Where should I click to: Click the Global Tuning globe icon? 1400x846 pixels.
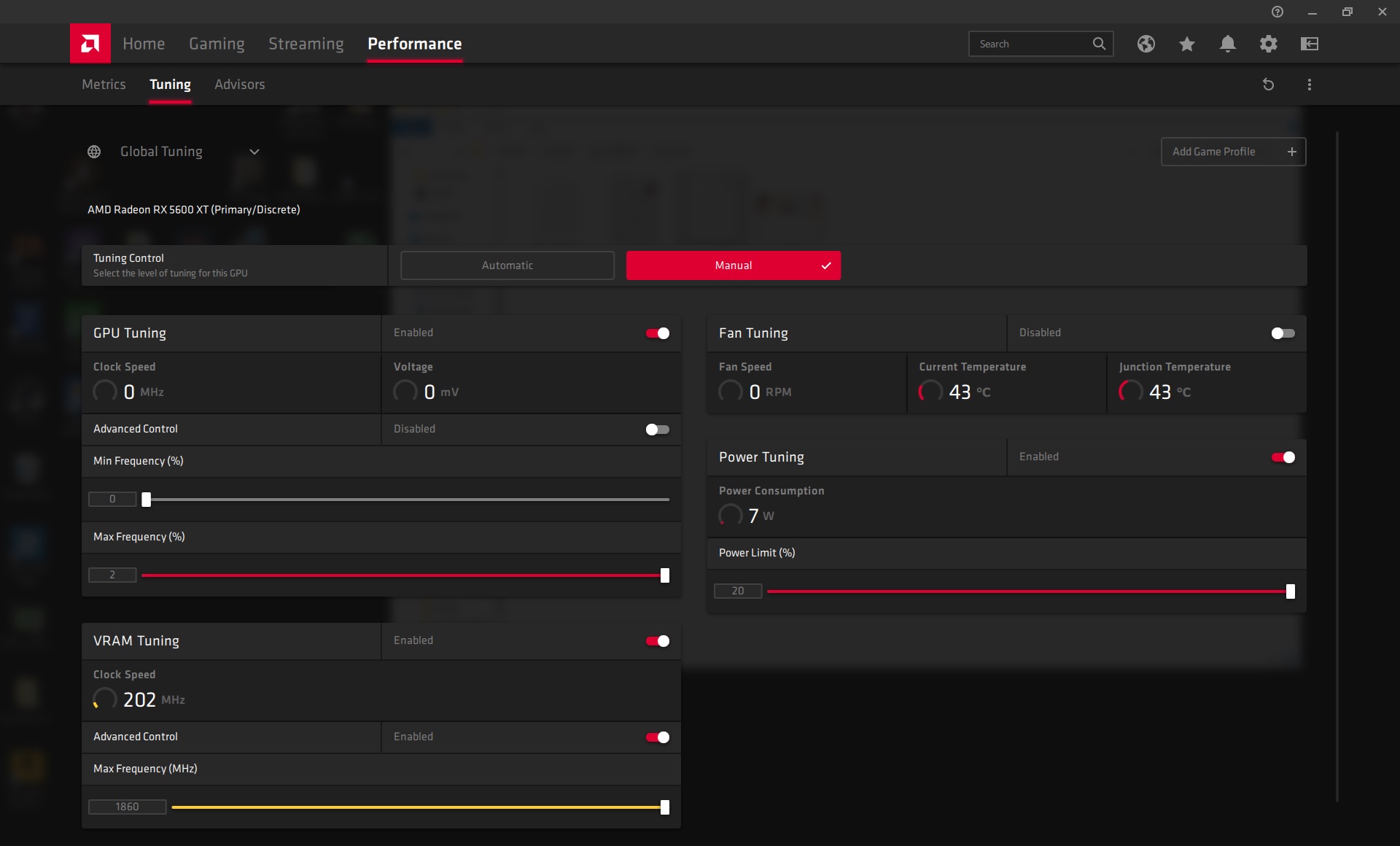[x=94, y=152]
